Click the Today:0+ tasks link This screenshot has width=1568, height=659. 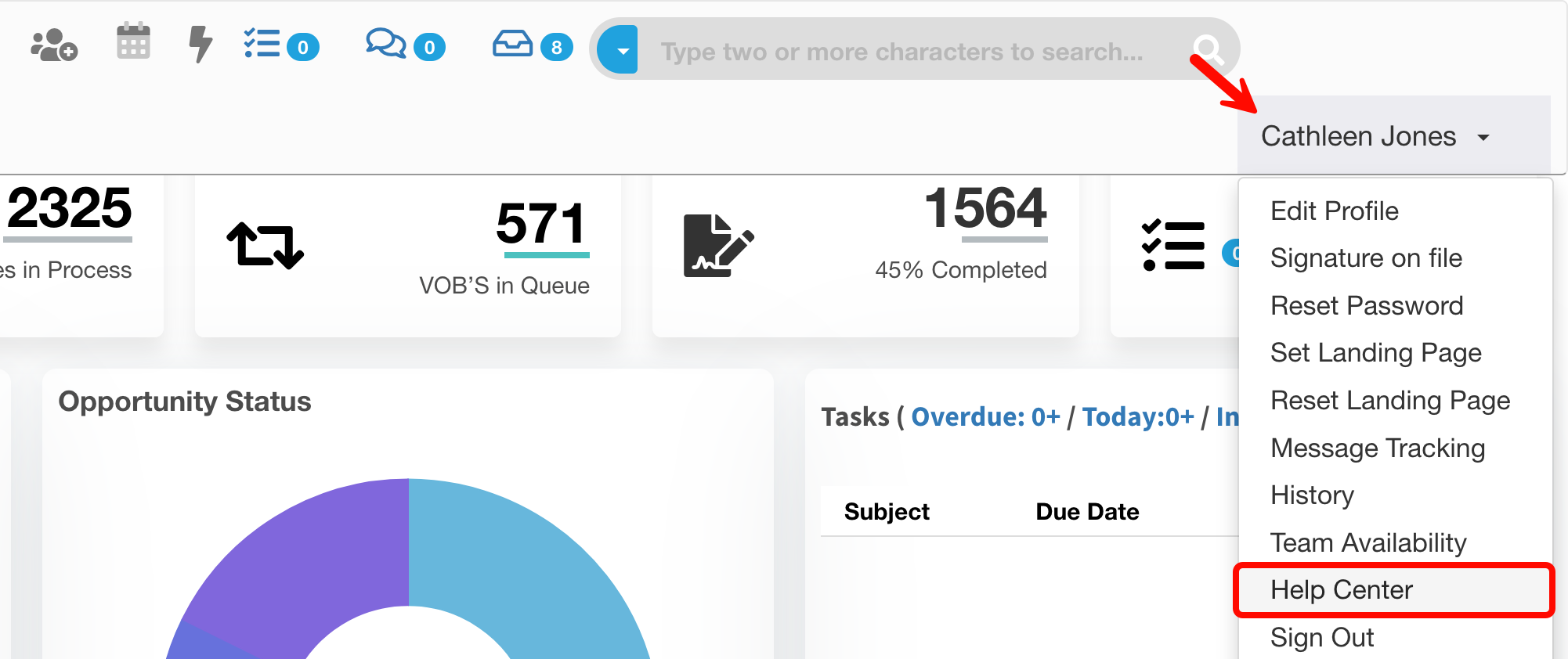click(x=1137, y=417)
